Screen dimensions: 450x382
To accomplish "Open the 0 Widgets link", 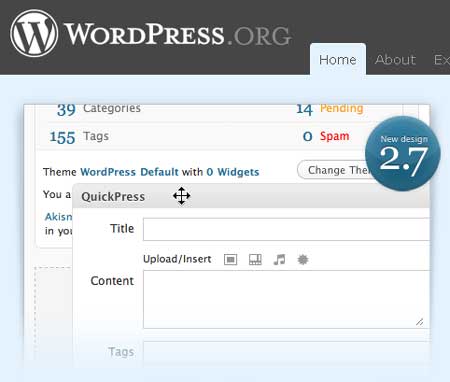I will tap(233, 172).
